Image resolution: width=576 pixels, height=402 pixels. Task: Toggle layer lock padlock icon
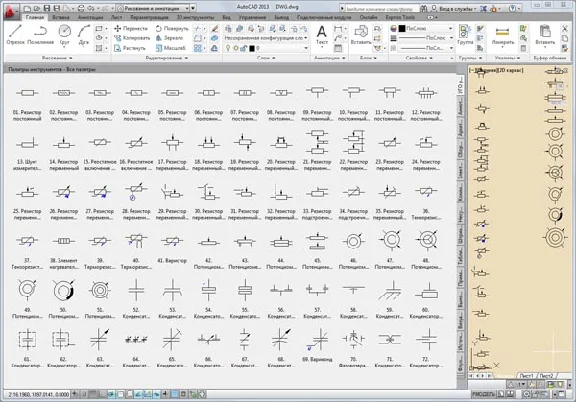(x=244, y=48)
